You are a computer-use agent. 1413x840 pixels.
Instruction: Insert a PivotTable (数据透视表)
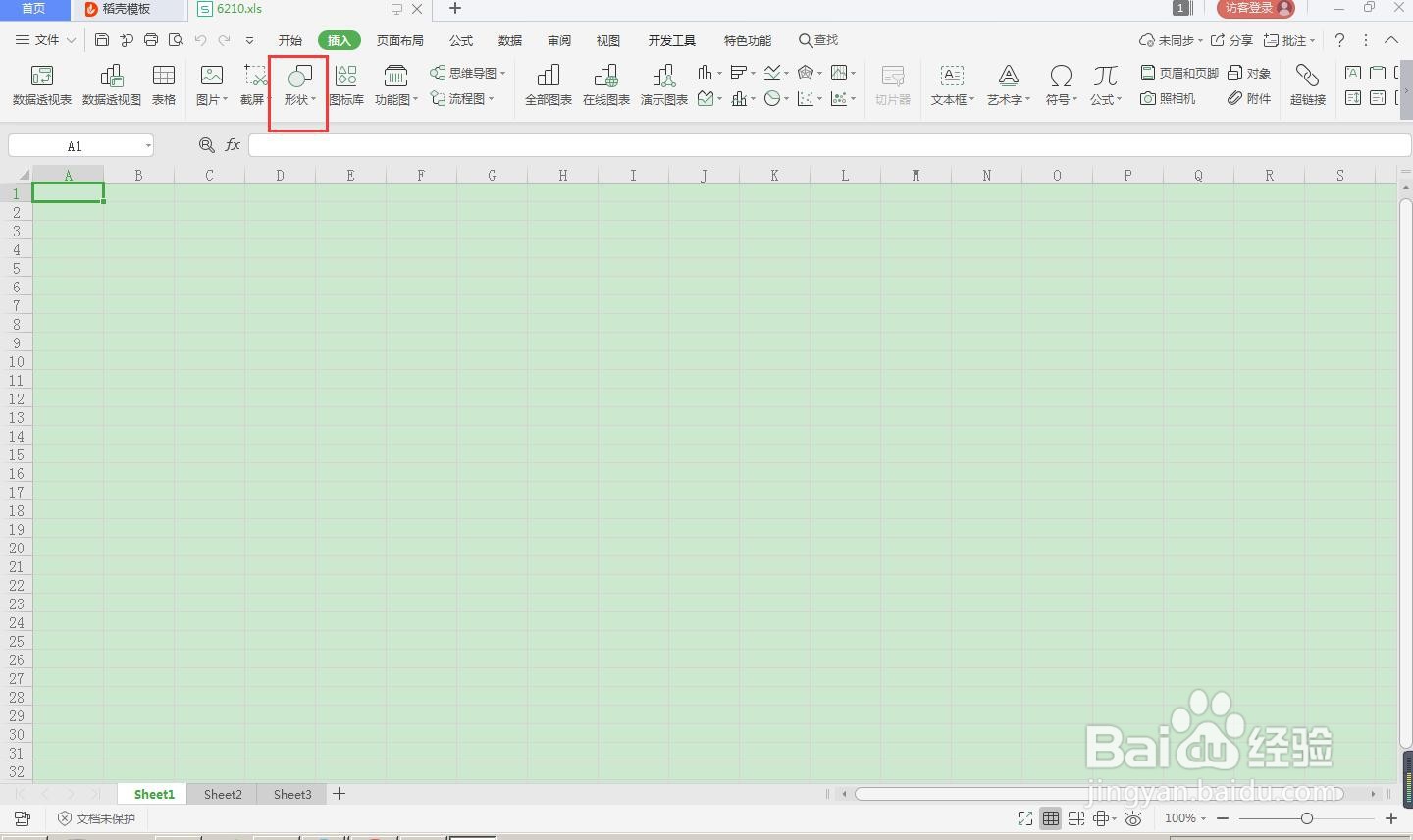42,84
